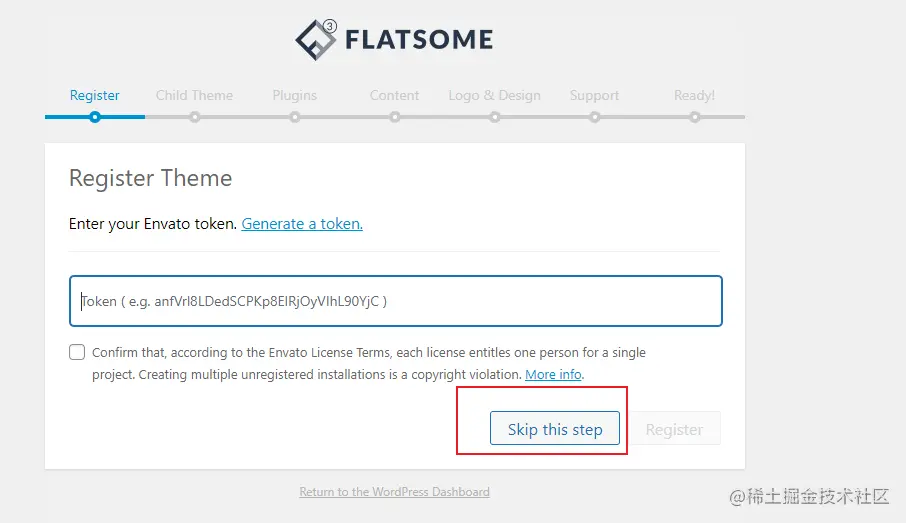Follow the More info link

click(554, 374)
